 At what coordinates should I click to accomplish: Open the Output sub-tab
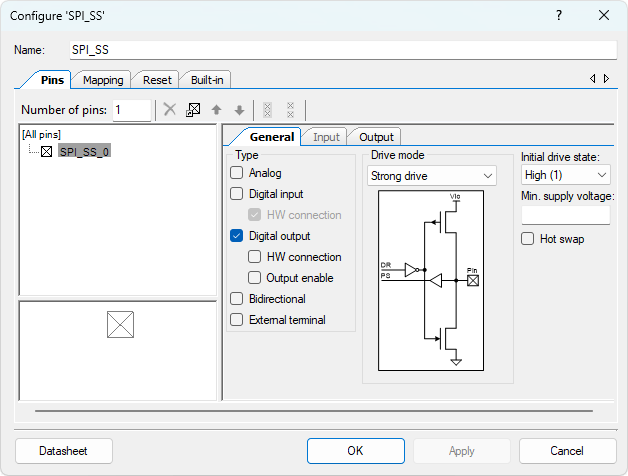coord(376,137)
